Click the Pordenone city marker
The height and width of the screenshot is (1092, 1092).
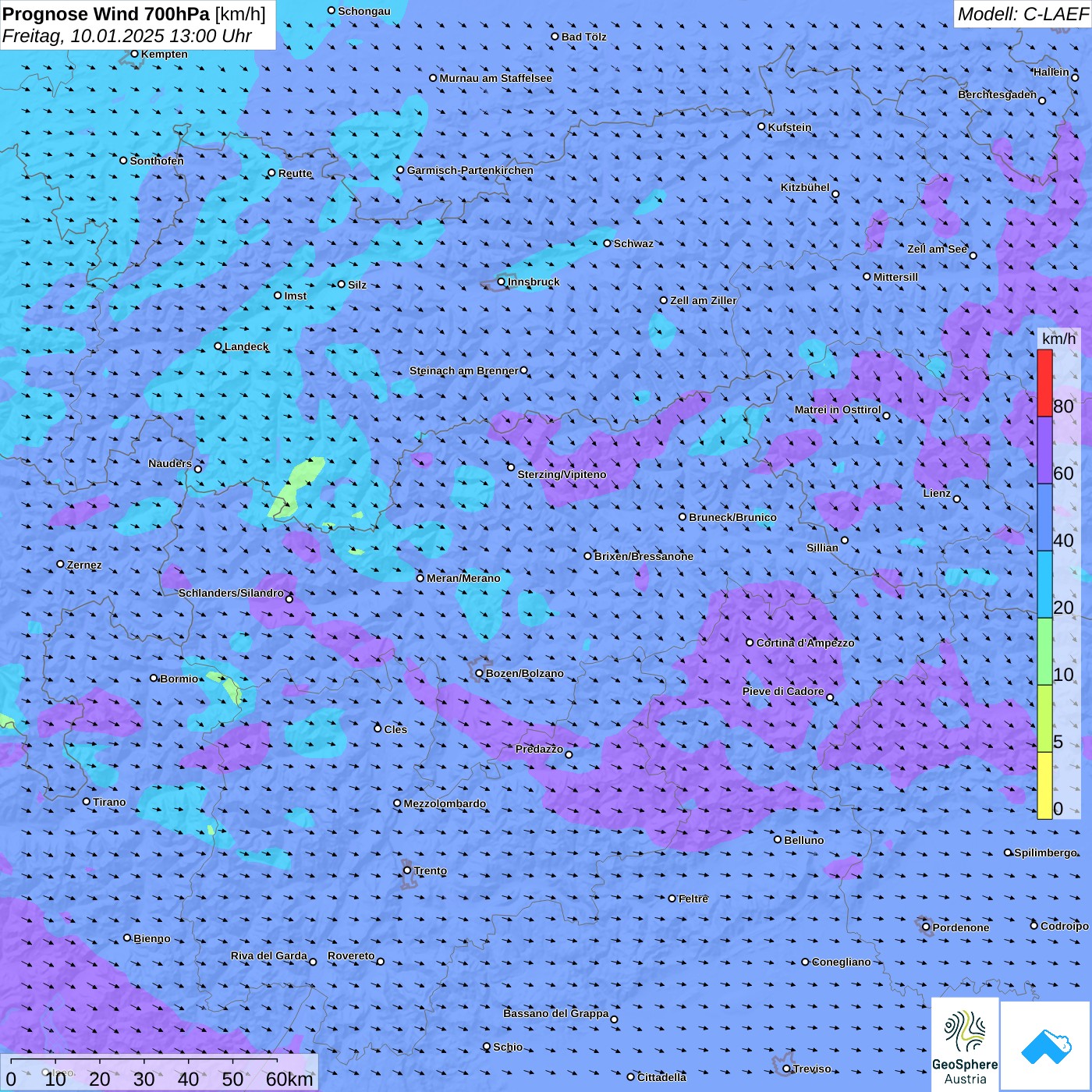tap(926, 927)
